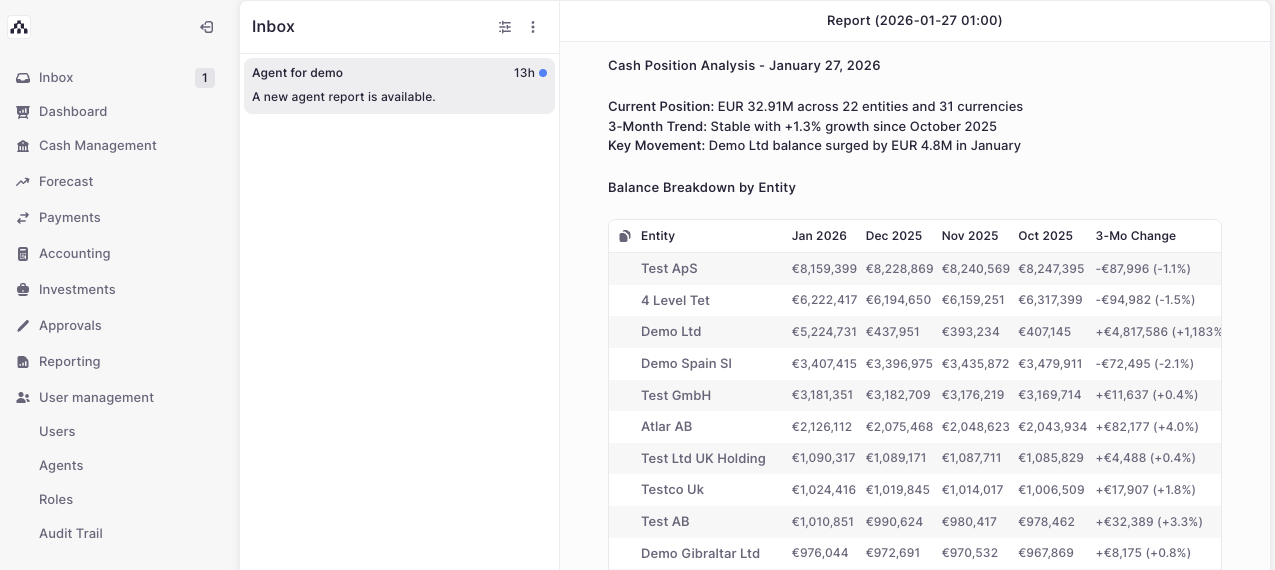Open Inbox filter settings icon
This screenshot has width=1275, height=570.
(x=505, y=27)
